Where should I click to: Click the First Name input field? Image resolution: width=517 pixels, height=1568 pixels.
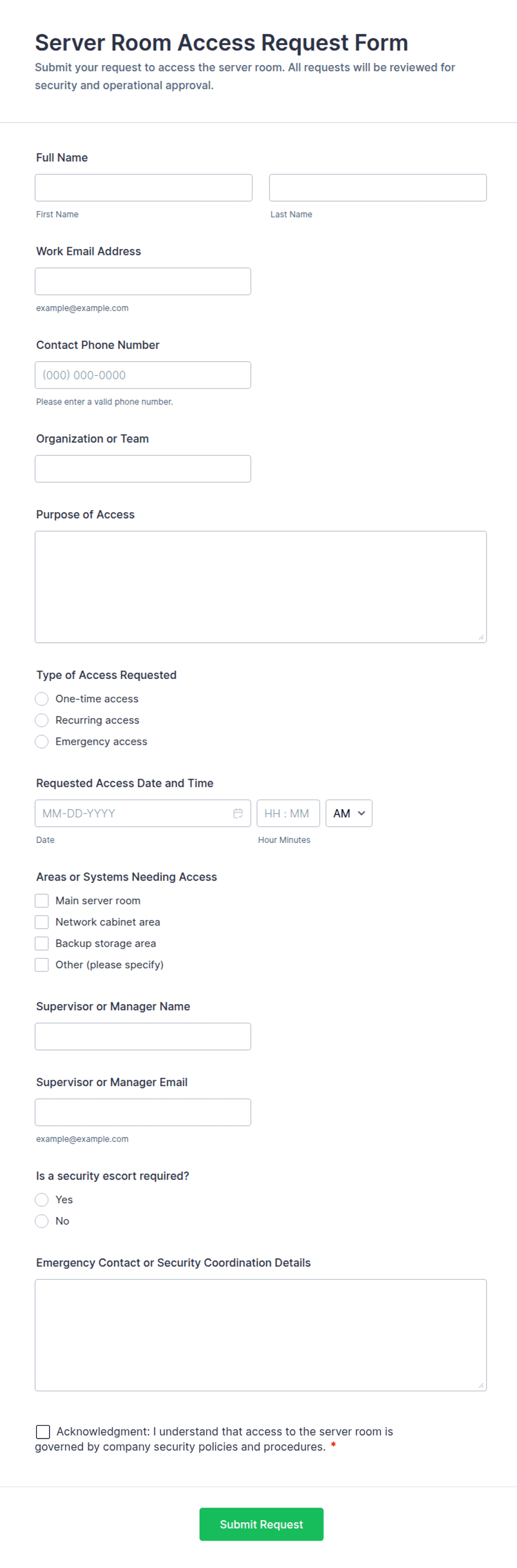click(144, 187)
